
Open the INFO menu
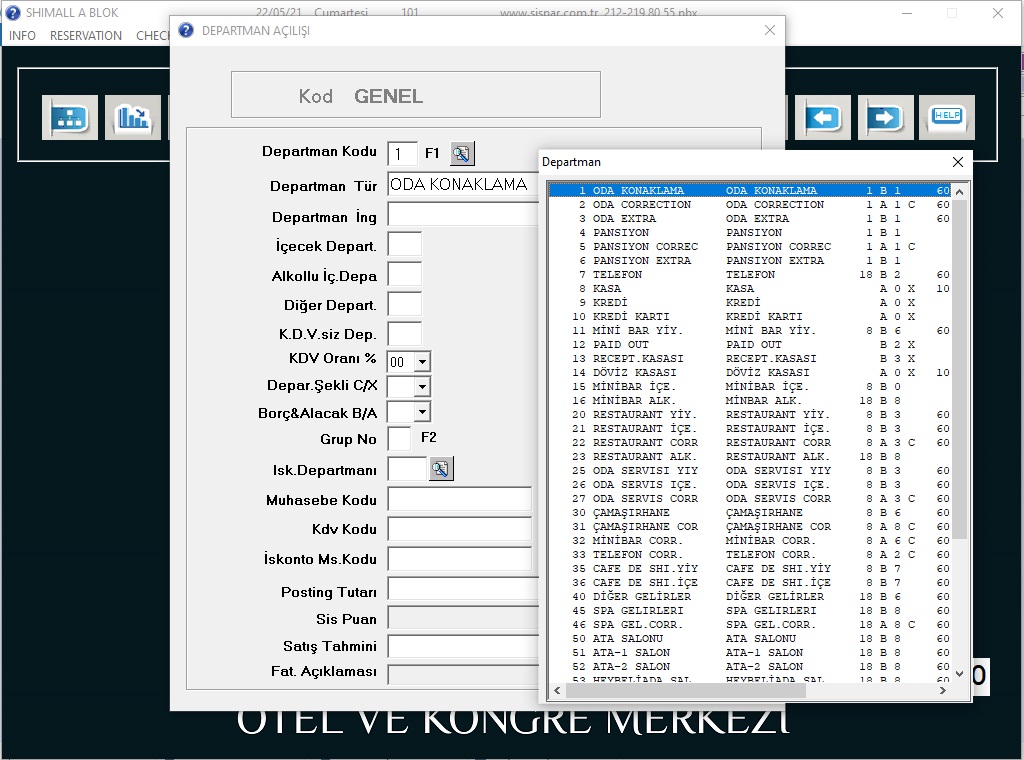coord(22,35)
